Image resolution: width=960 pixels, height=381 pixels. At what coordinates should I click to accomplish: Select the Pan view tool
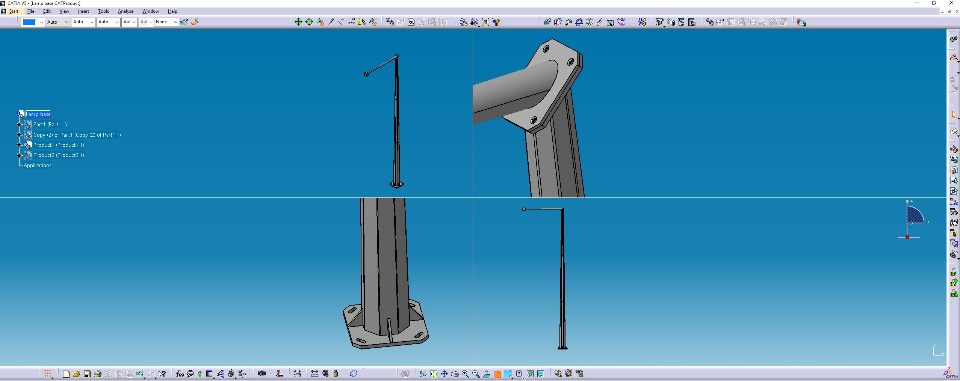point(444,374)
